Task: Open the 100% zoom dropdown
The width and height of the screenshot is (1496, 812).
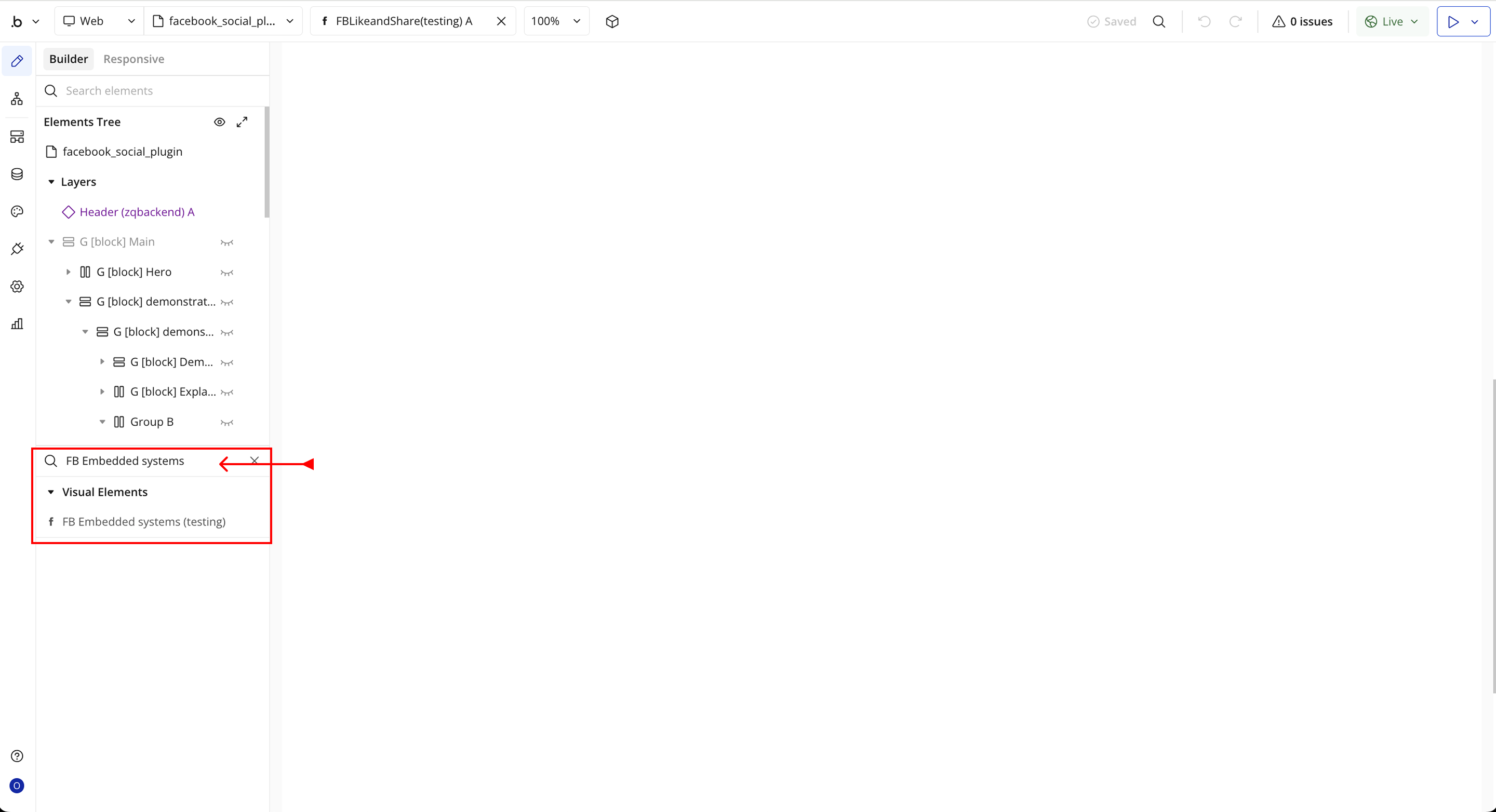Action: point(556,21)
